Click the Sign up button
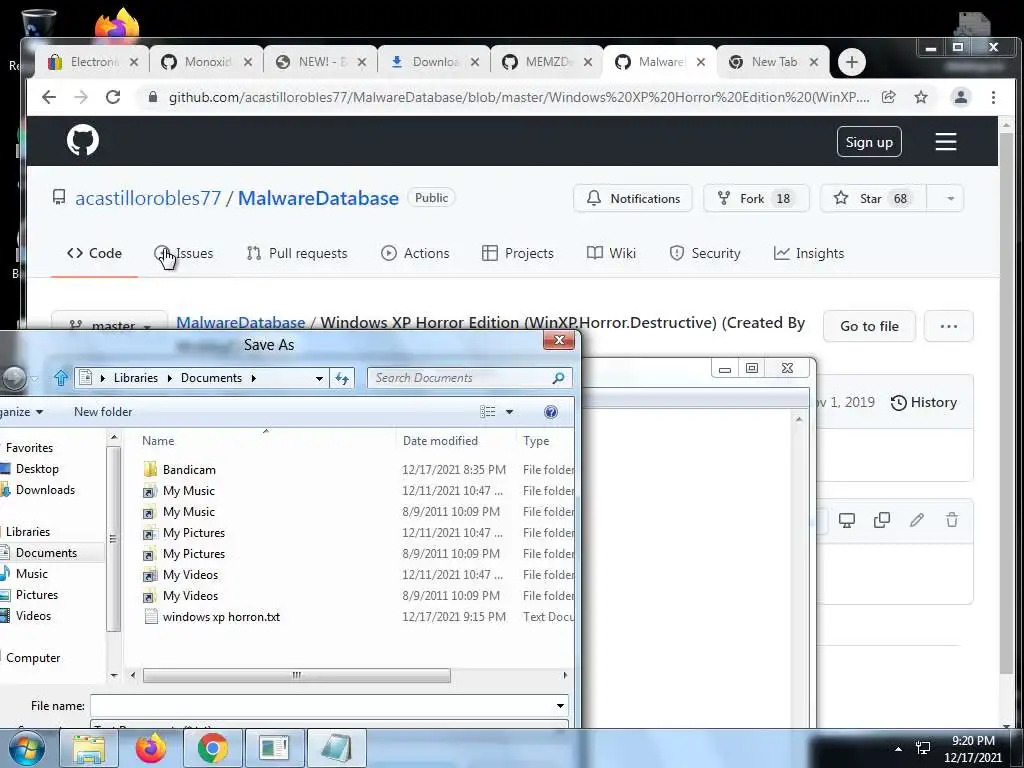This screenshot has height=768, width=1024. pyautogui.click(x=869, y=142)
